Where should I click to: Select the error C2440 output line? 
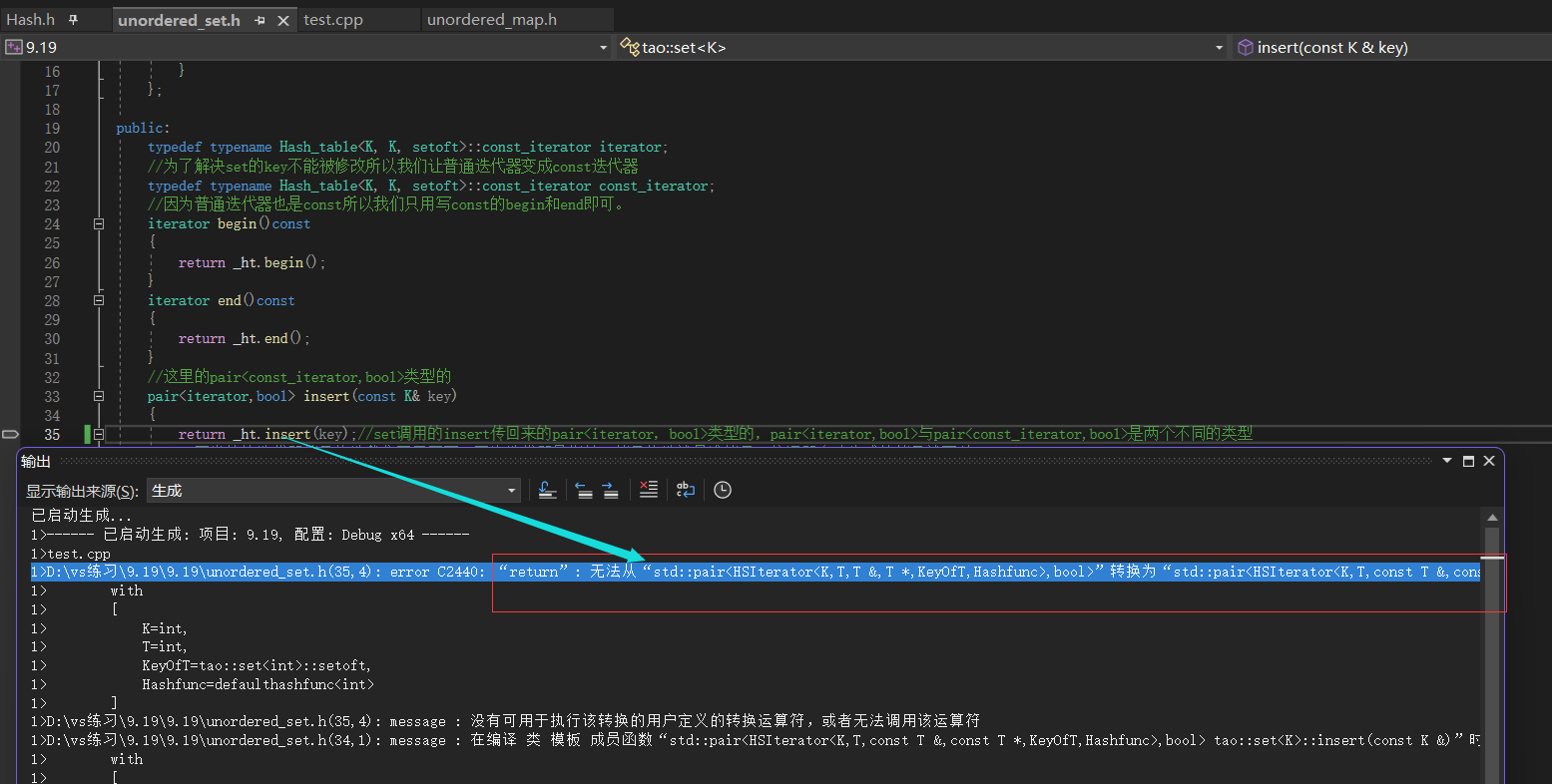click(756, 572)
